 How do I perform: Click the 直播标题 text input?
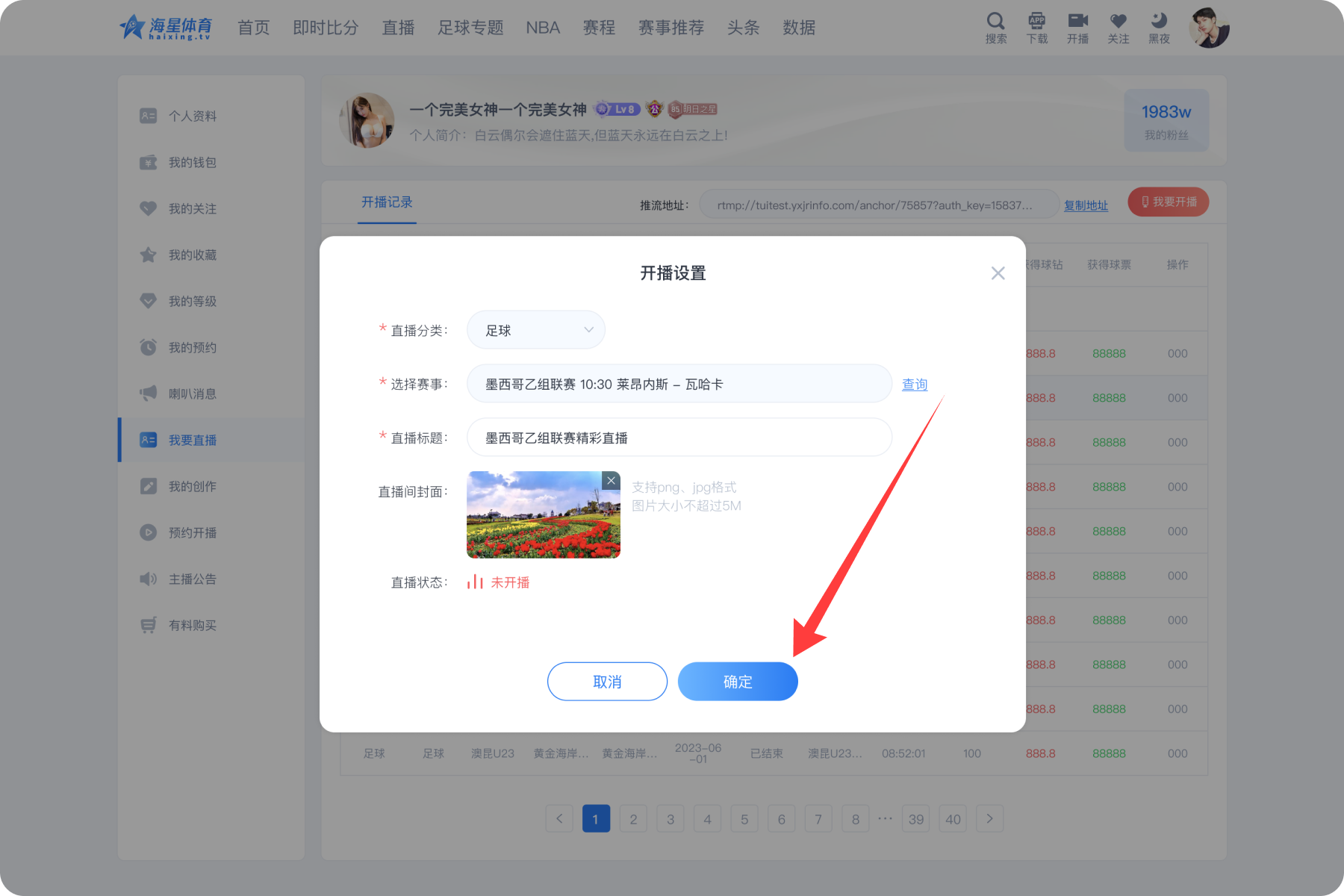[x=679, y=438]
